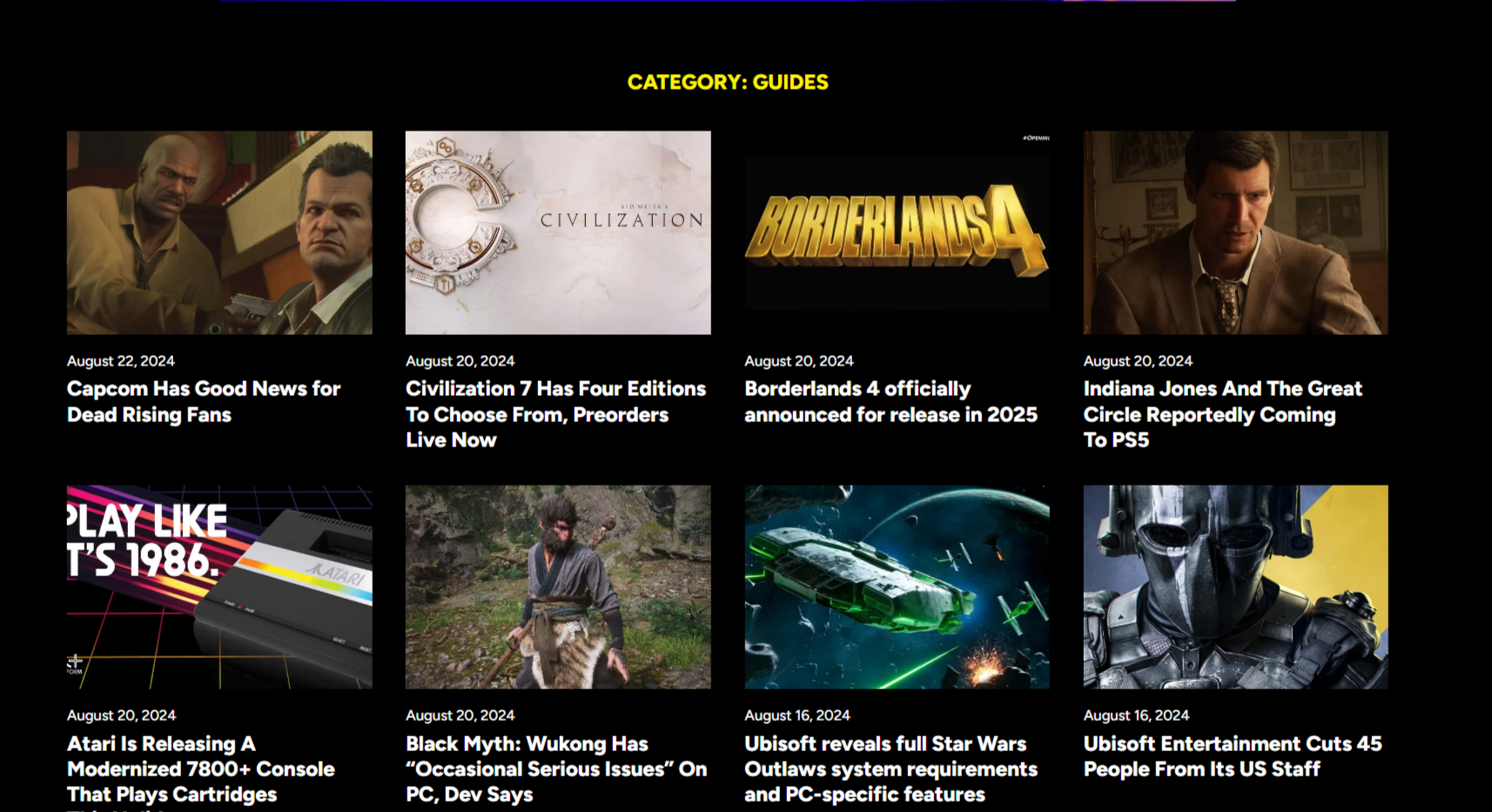
Task: Open 'Ubisoft Entertainment Cuts 45 People' headline
Action: point(1233,756)
